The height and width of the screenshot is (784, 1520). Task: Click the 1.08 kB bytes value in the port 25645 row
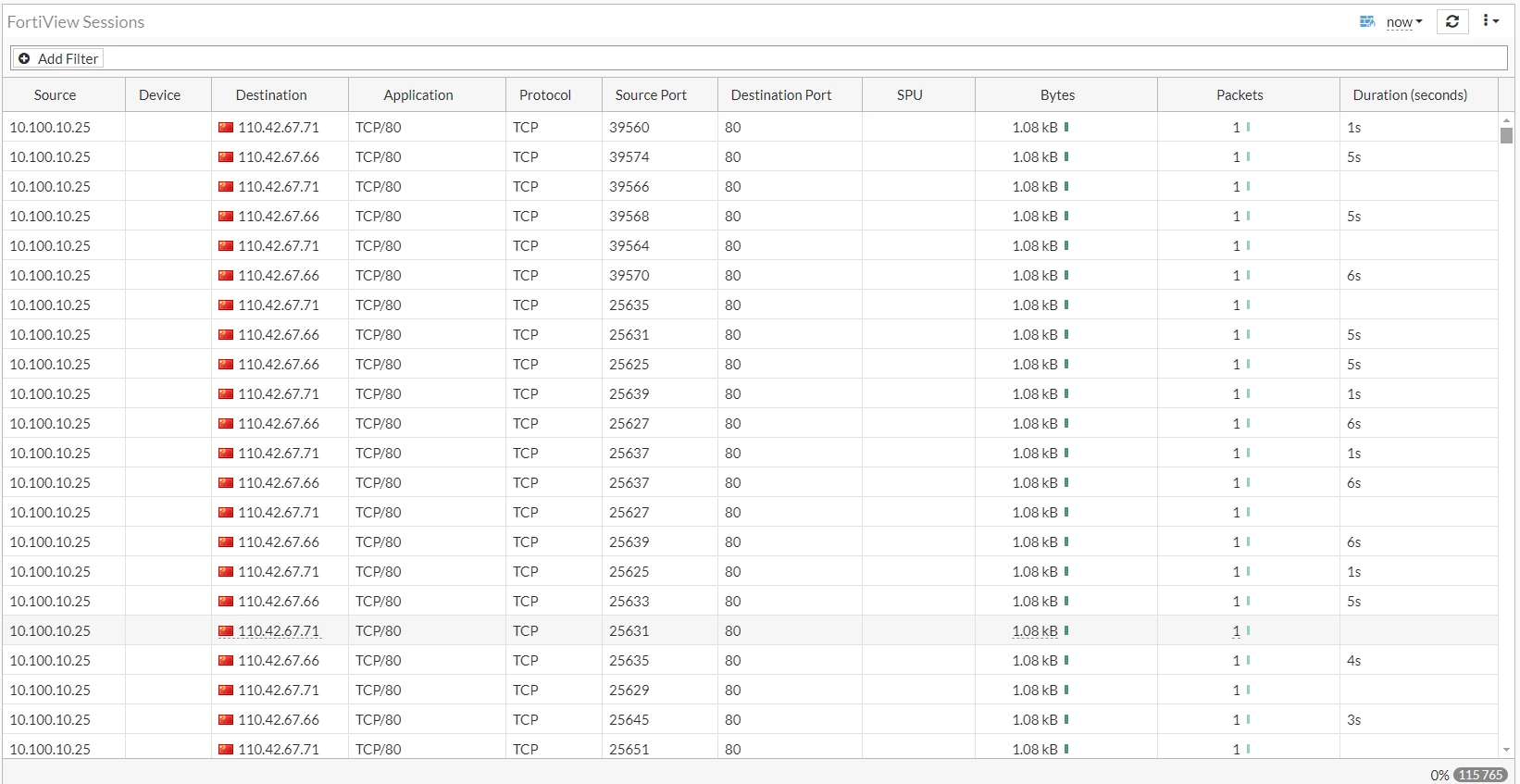point(1035,720)
